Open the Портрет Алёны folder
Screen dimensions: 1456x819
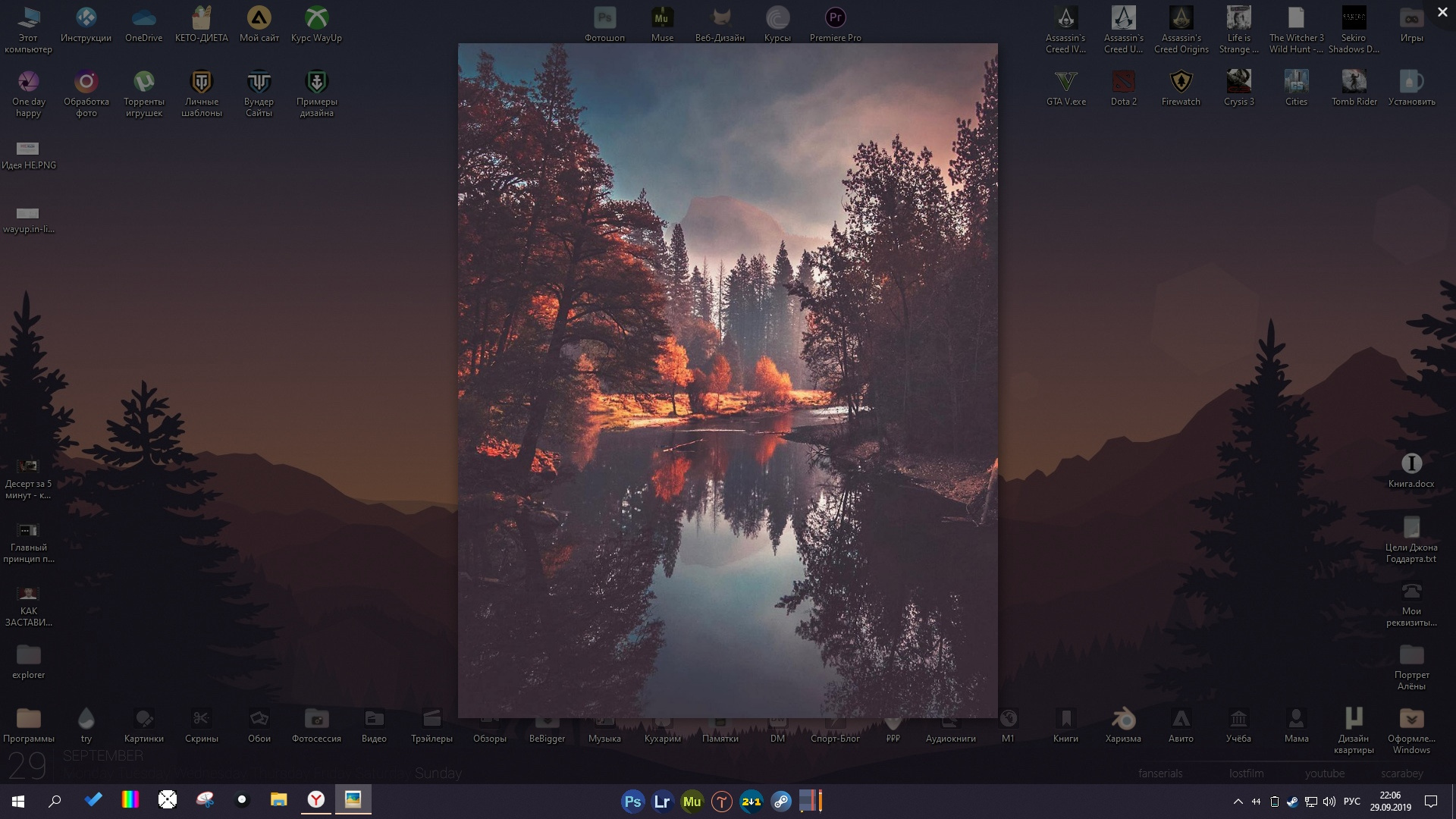pyautogui.click(x=1411, y=666)
